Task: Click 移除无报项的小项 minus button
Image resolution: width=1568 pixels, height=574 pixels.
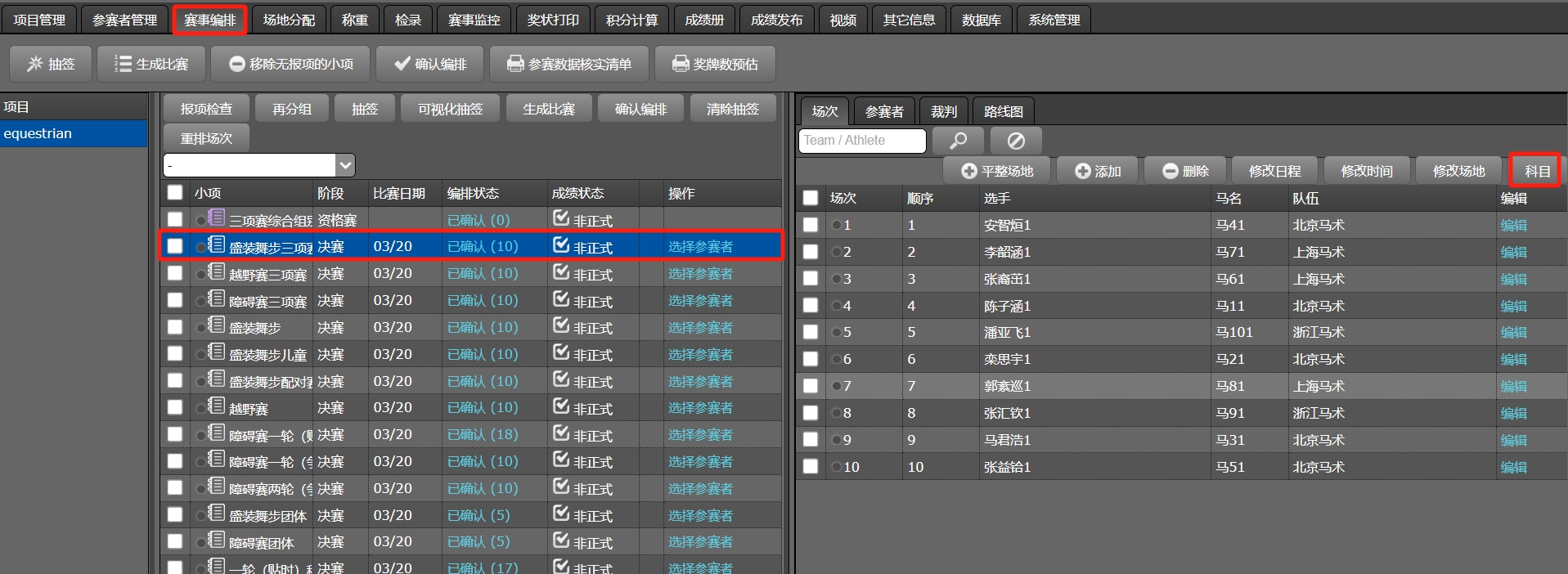Action: click(x=290, y=64)
